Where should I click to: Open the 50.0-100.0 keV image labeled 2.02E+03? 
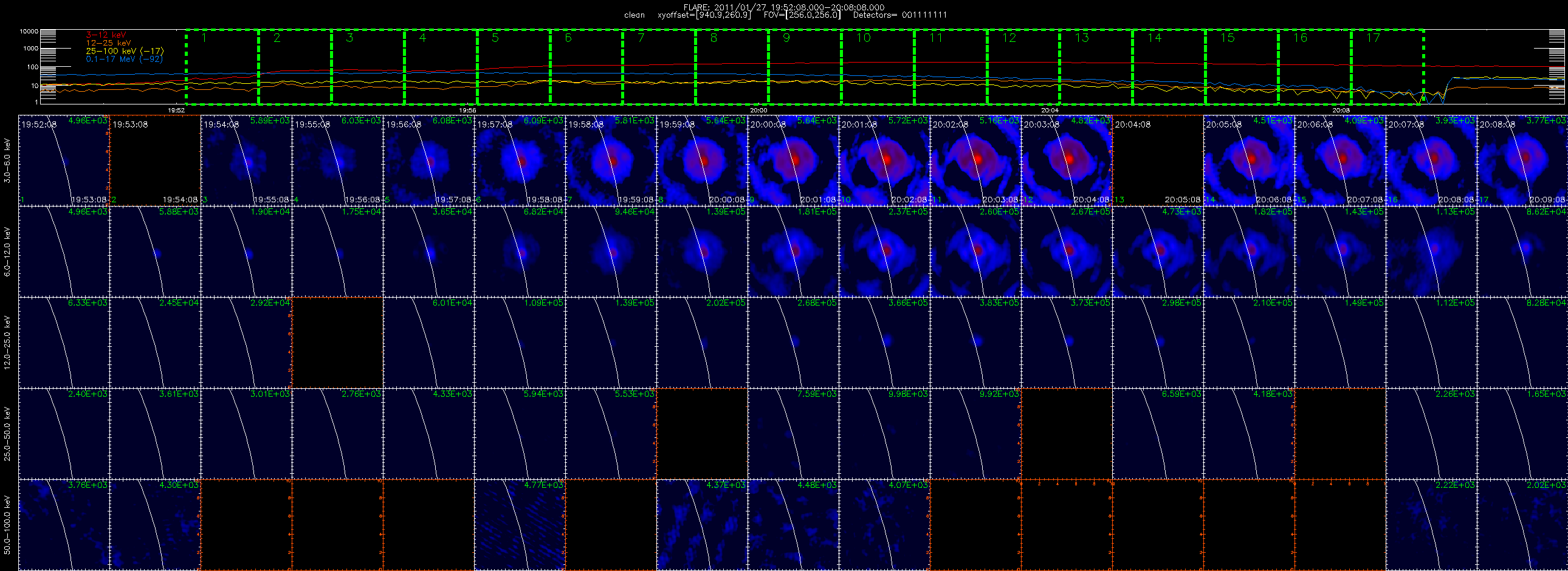pos(1523,525)
